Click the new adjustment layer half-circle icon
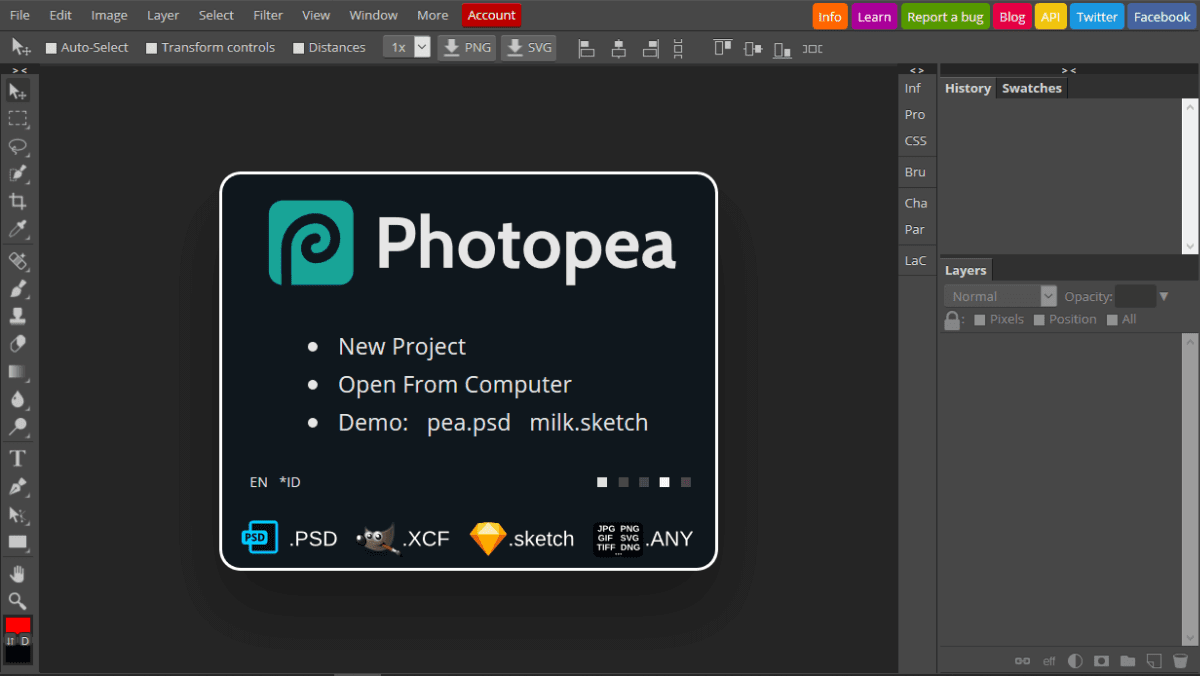This screenshot has height=676, width=1200. tap(1075, 661)
